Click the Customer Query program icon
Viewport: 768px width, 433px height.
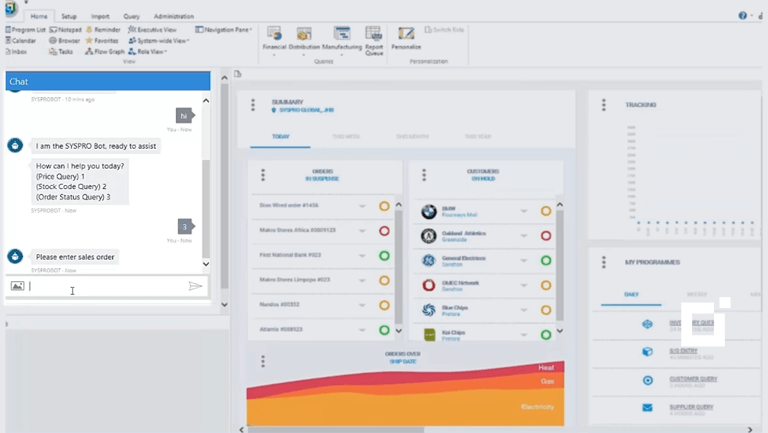(x=648, y=380)
